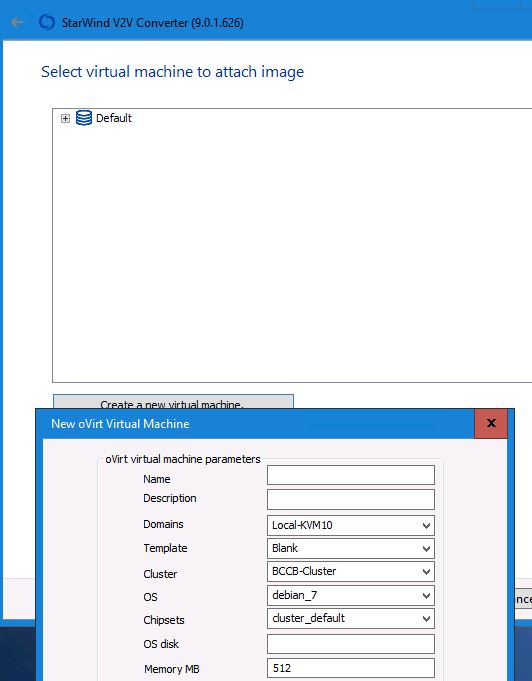
Task: Click the Chipsets dropdown arrow chevron
Action: coord(426,619)
